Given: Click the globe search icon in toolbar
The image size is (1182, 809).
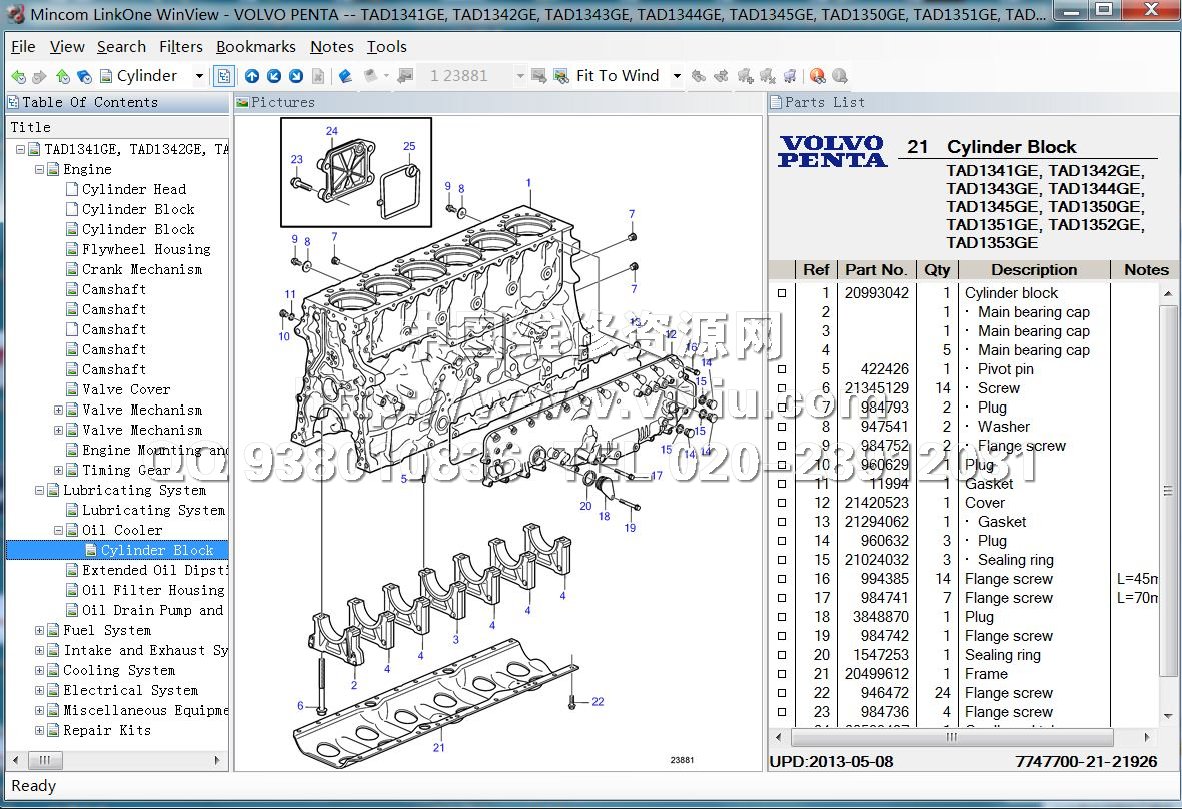Looking at the screenshot, I should coord(817,76).
